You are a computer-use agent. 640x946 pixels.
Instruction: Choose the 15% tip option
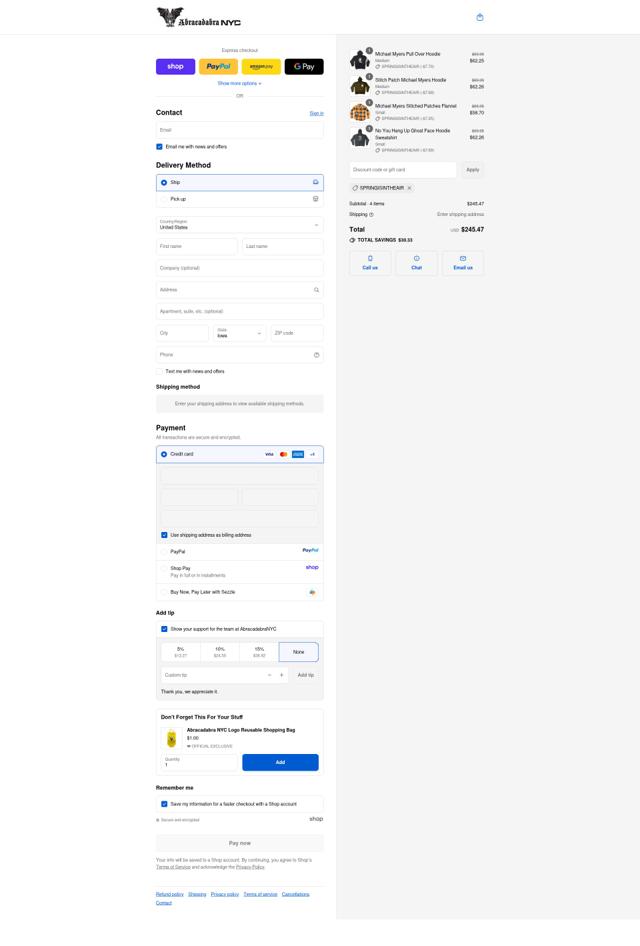point(259,652)
